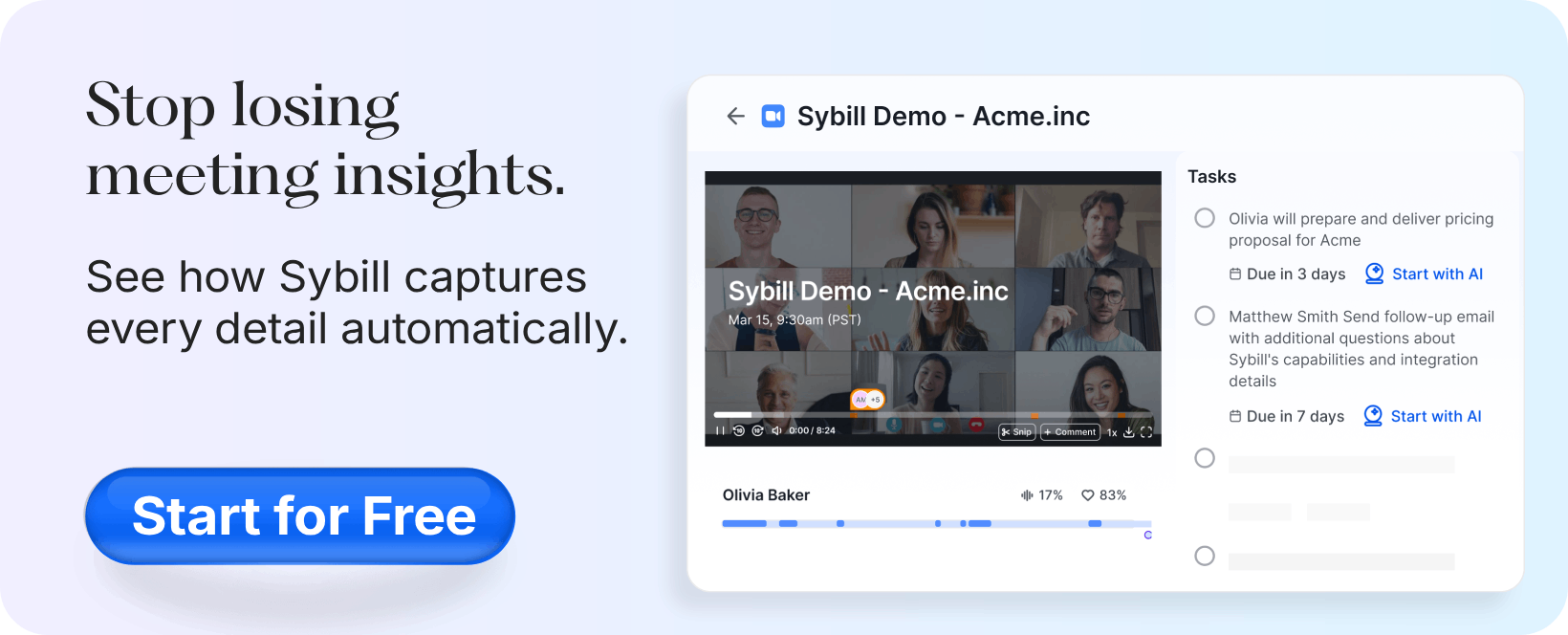The width and height of the screenshot is (1568, 635).
Task: Select the Olivia Baker speaker name
Action: 766,495
